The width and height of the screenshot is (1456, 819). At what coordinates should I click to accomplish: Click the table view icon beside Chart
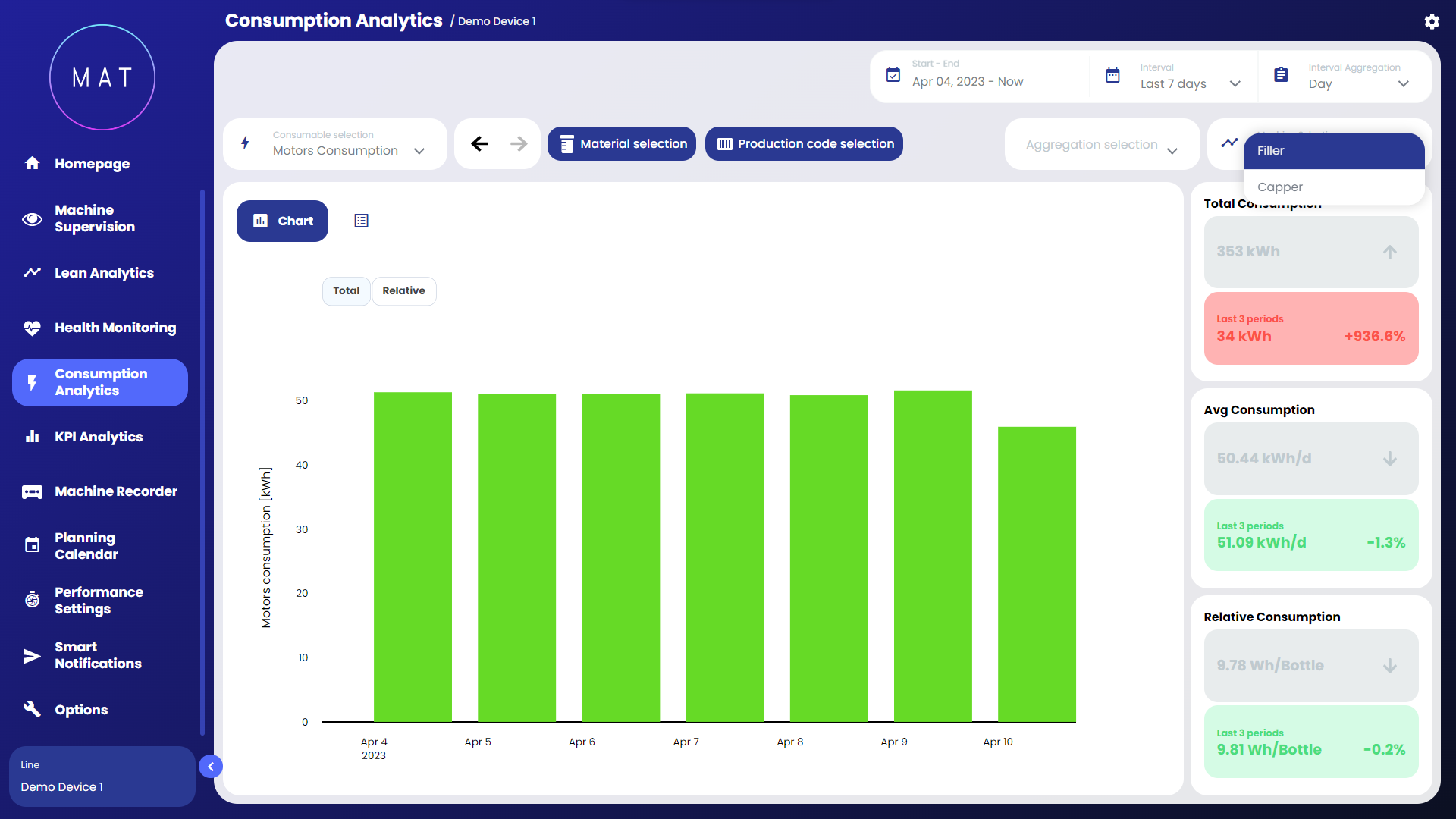pyautogui.click(x=361, y=221)
